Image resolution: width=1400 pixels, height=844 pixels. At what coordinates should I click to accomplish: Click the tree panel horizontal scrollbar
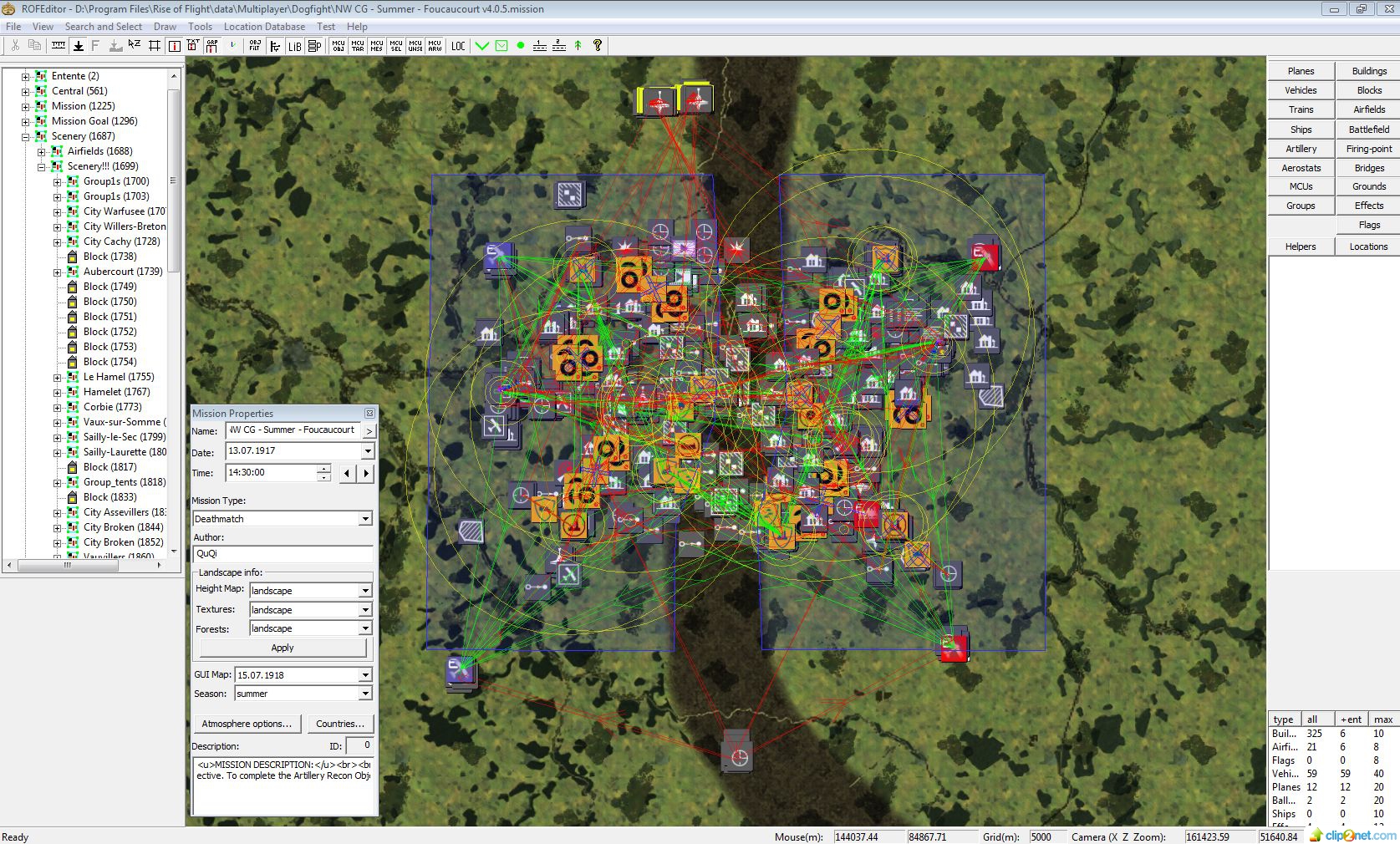click(84, 565)
